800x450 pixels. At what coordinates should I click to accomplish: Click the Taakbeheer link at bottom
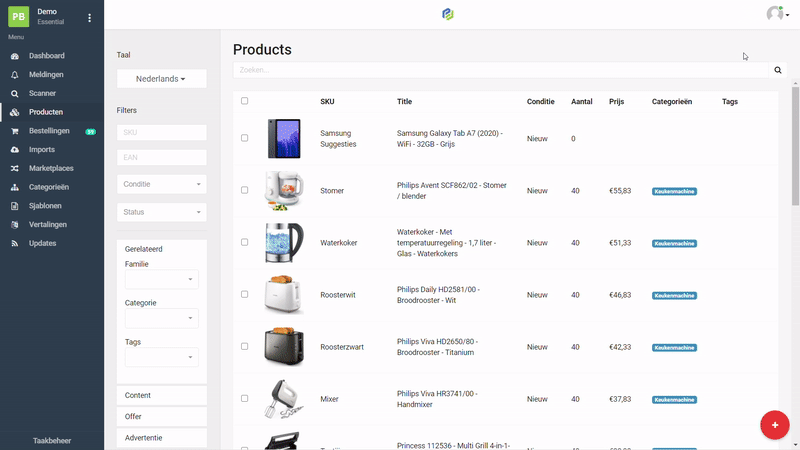click(52, 440)
